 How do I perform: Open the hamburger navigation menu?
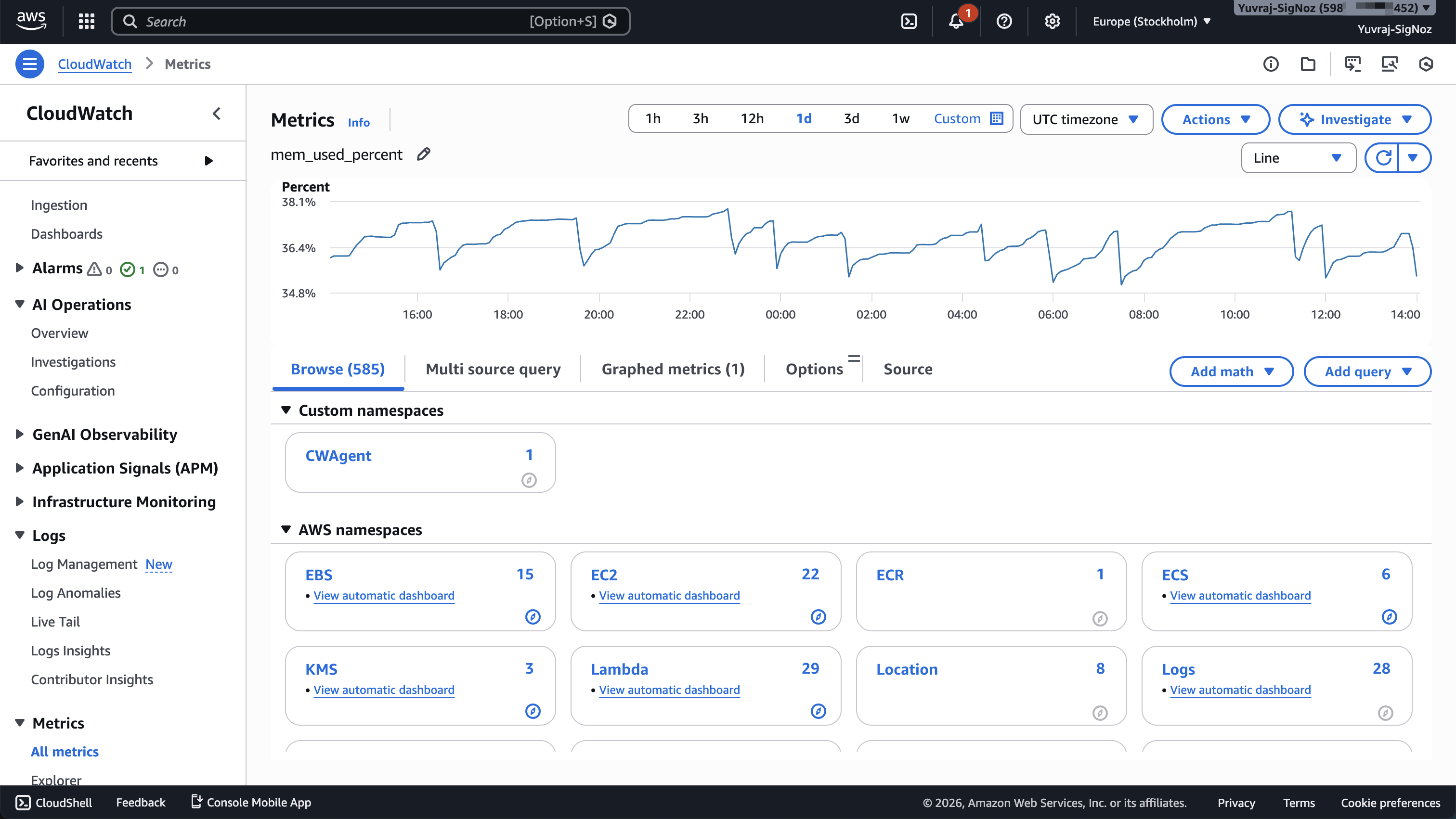click(x=30, y=64)
